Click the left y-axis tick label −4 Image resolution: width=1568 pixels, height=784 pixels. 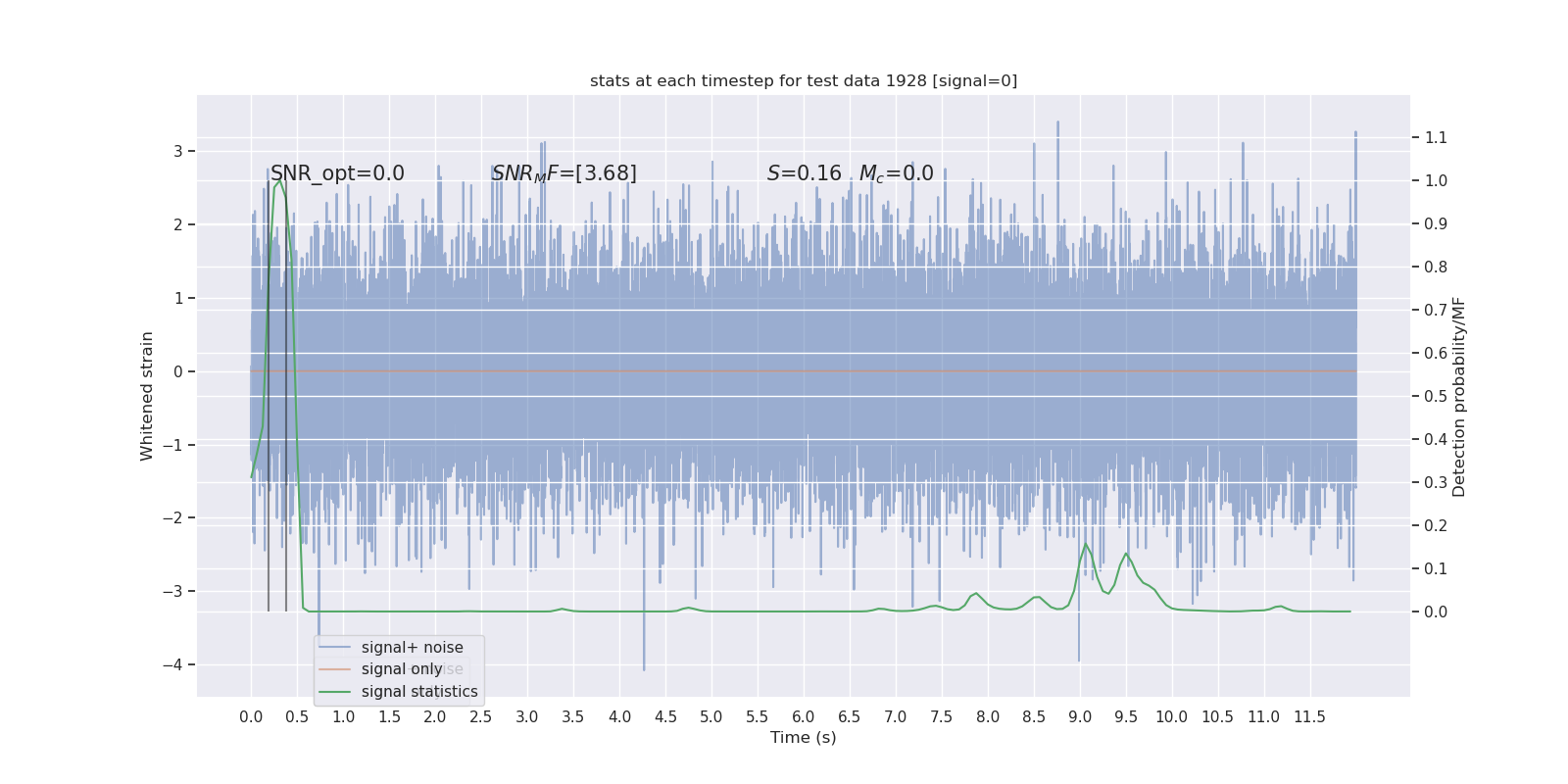172,665
